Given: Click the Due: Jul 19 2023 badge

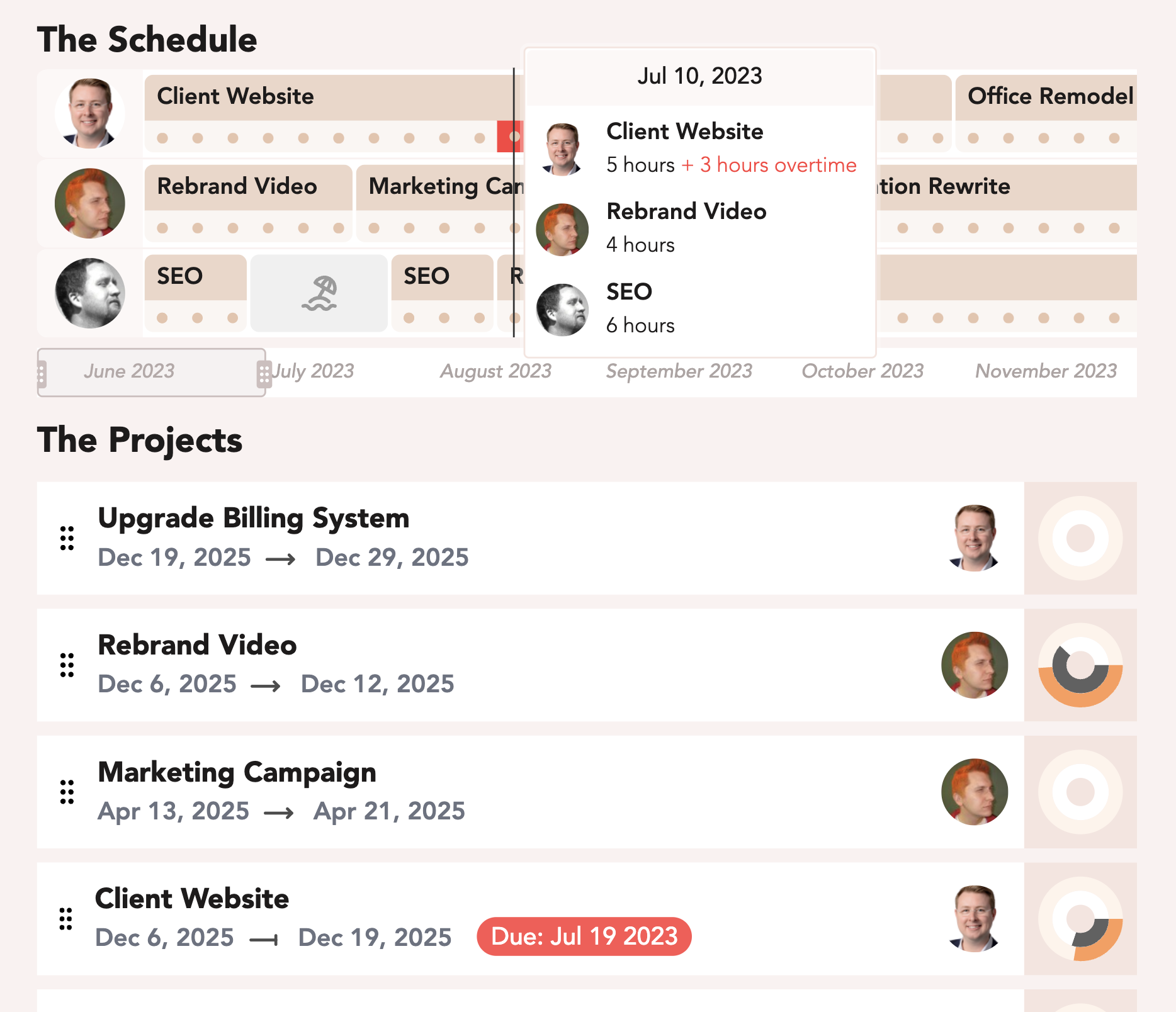Looking at the screenshot, I should pos(584,936).
